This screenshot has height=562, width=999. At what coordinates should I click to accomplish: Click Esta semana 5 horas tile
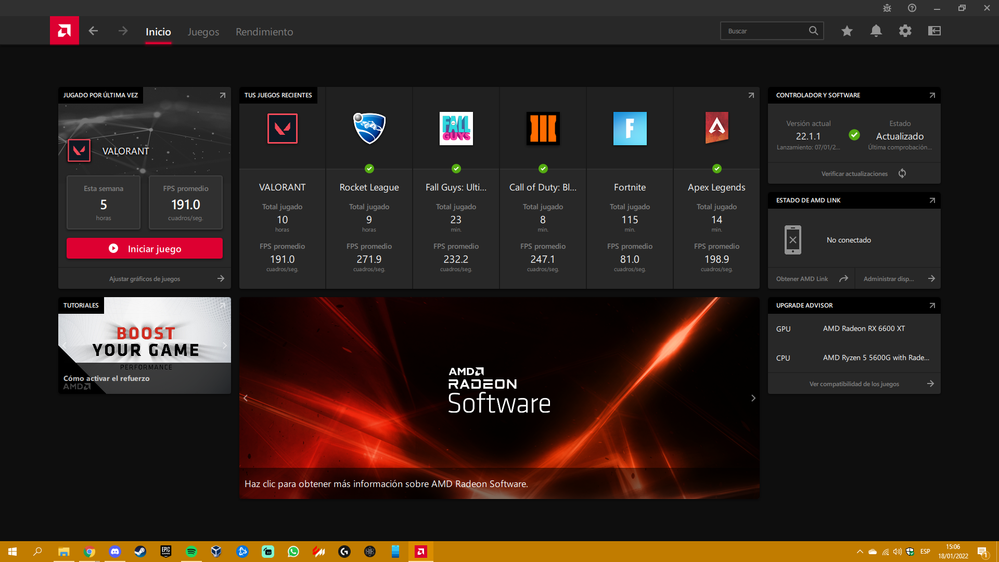point(103,203)
